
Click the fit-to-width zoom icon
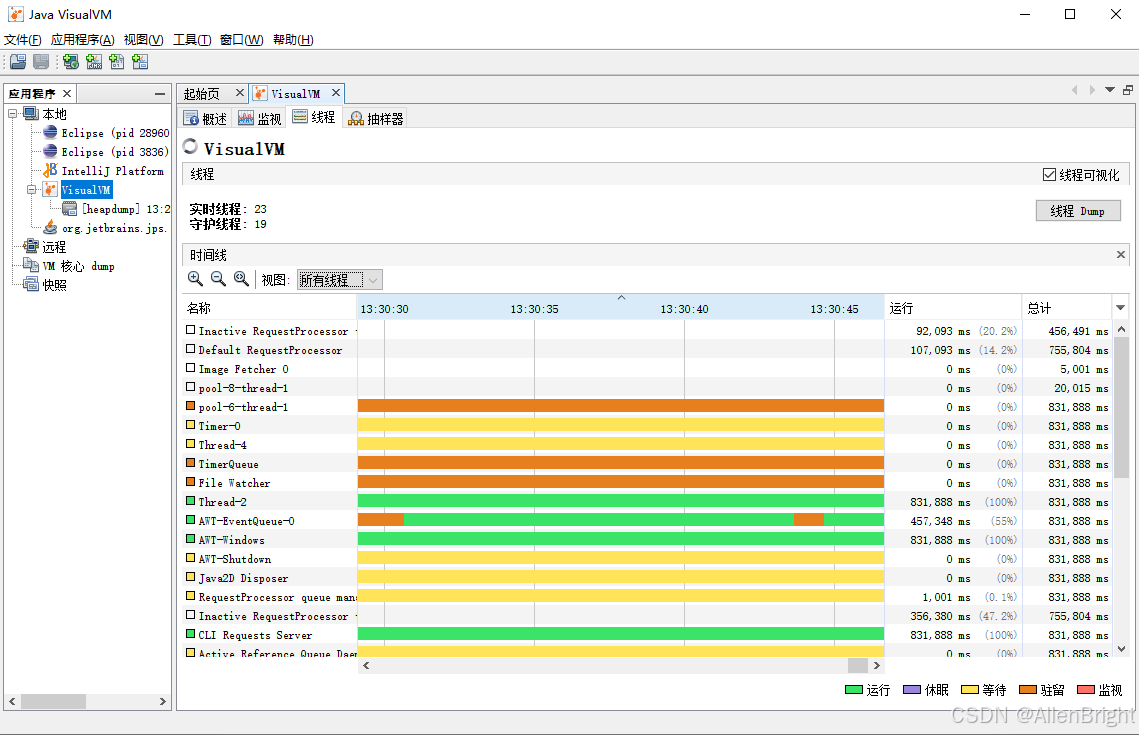tap(241, 279)
